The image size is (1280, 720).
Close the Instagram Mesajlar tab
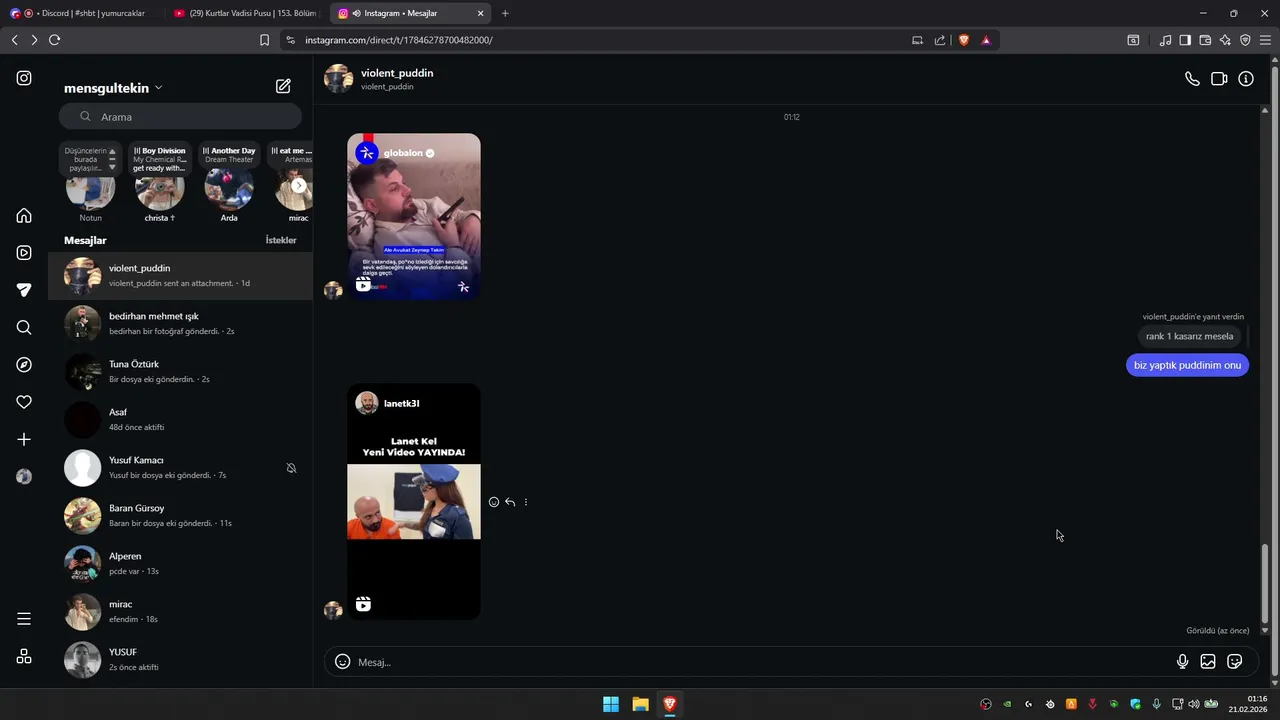tap(481, 13)
